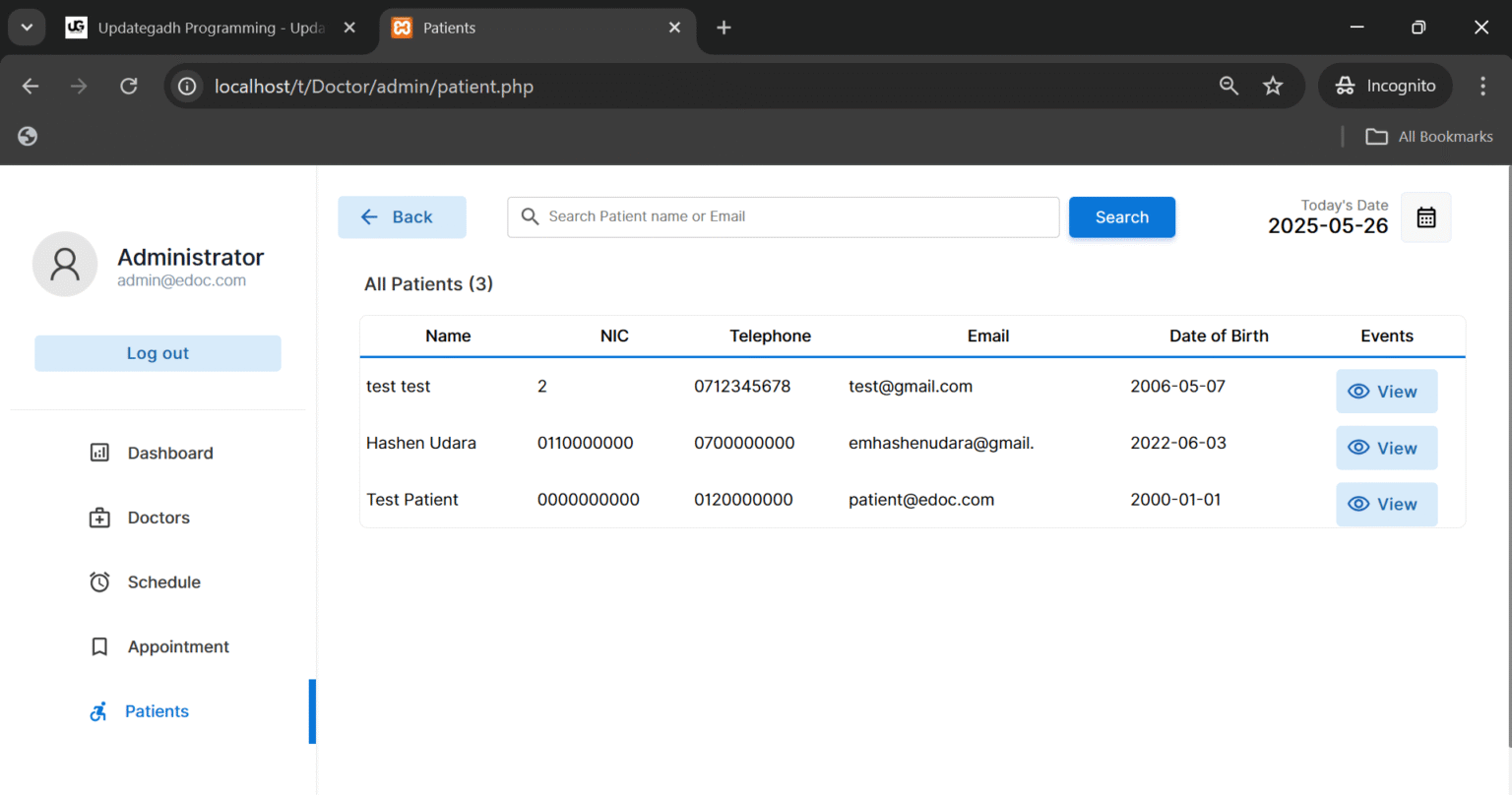
Task: Click the calendar icon beside today's date
Action: pyautogui.click(x=1425, y=217)
